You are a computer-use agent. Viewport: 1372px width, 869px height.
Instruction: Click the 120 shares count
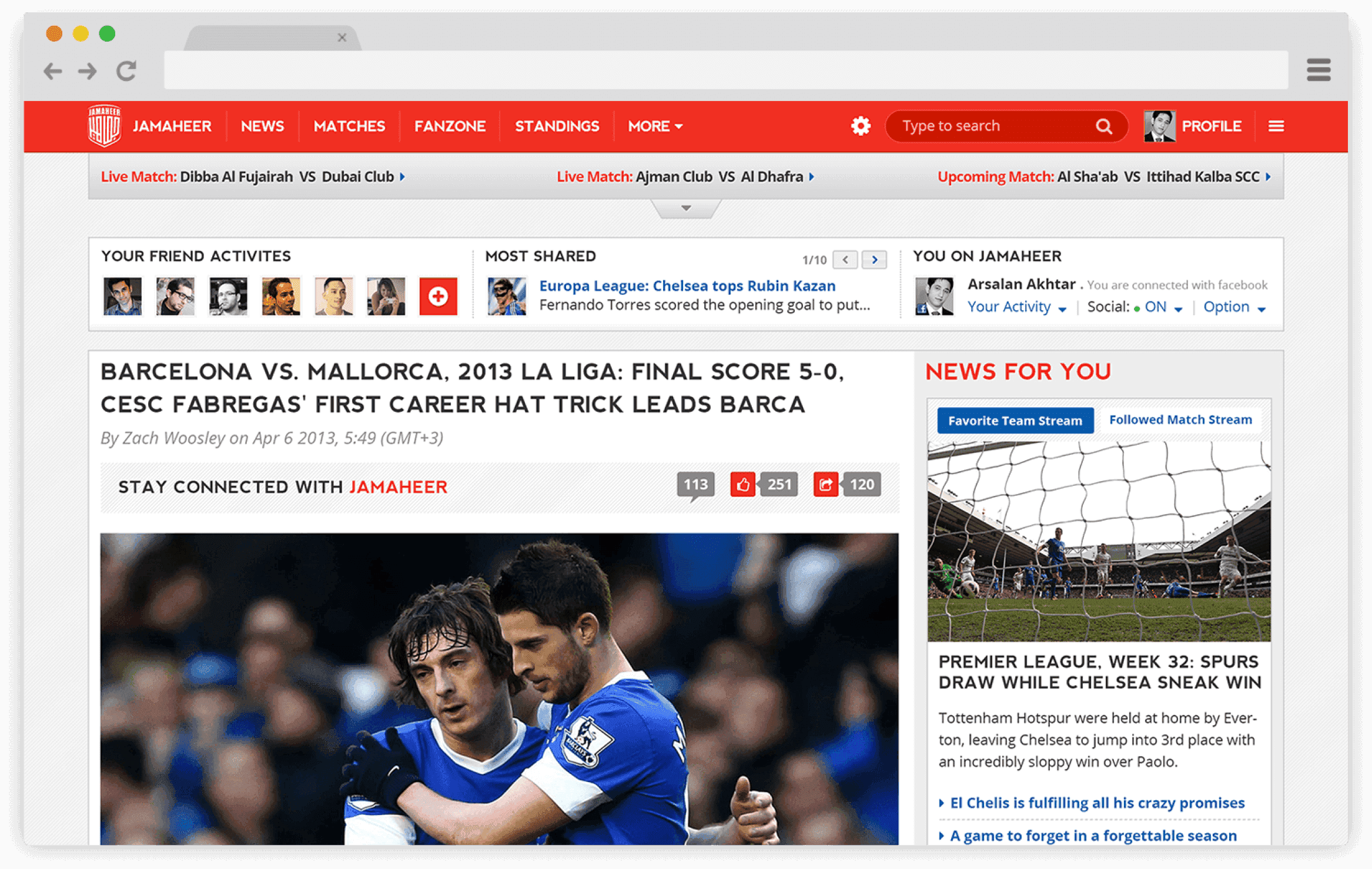pos(862,485)
